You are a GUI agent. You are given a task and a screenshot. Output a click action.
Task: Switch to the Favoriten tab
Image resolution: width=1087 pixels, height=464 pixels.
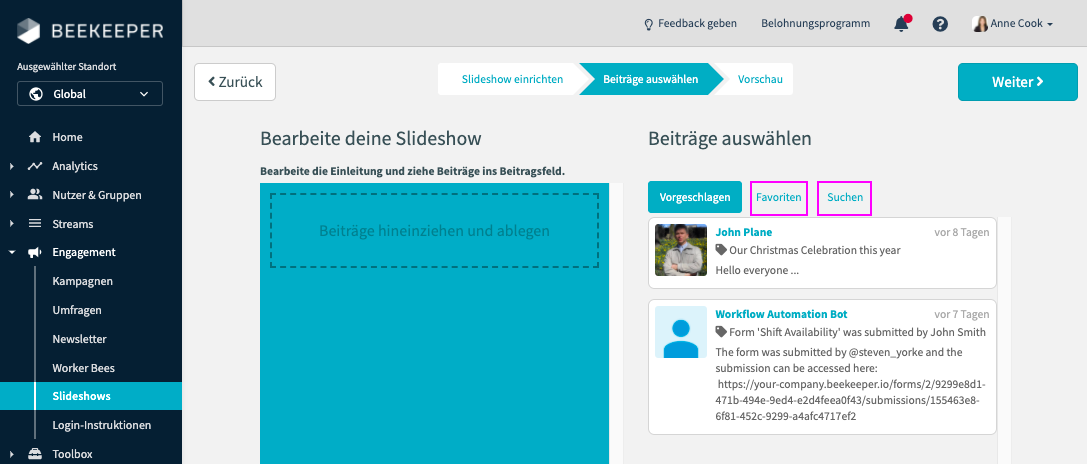[x=779, y=198]
